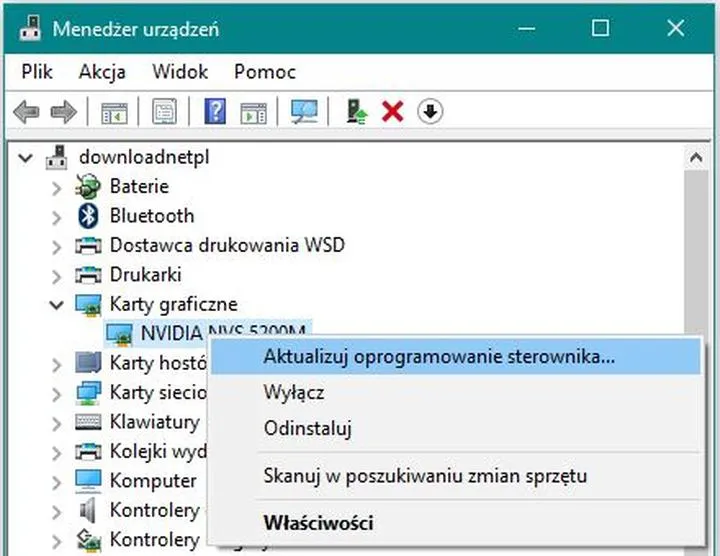720x556 pixels.
Task: Open the Properties sheet toolbar icon
Action: [164, 111]
